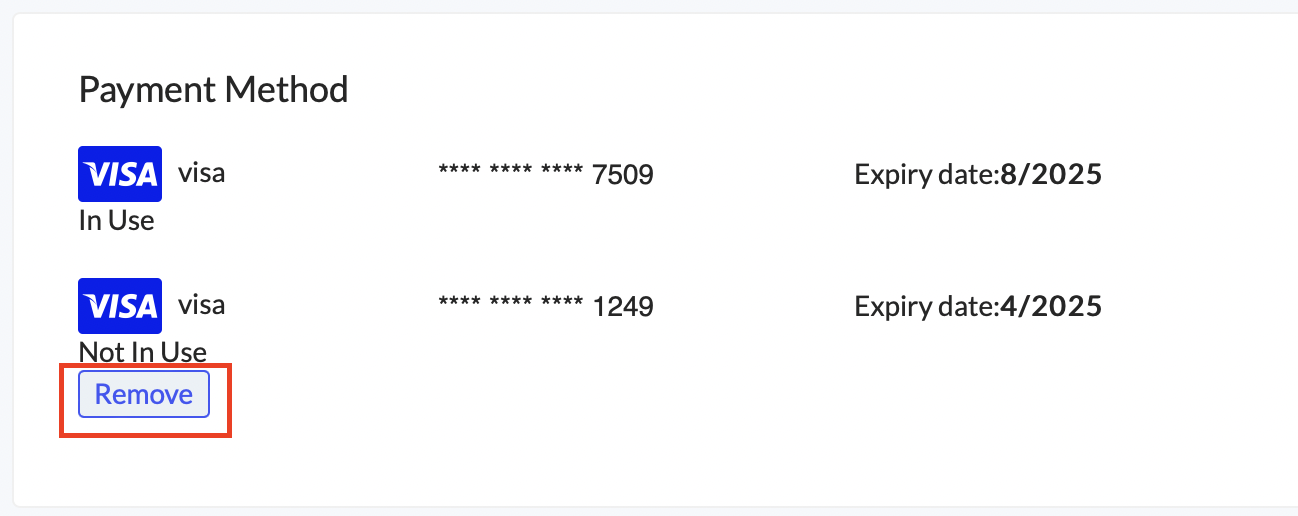Click gray page background below the panel
Screen dimensions: 1298x516
(650, 512)
